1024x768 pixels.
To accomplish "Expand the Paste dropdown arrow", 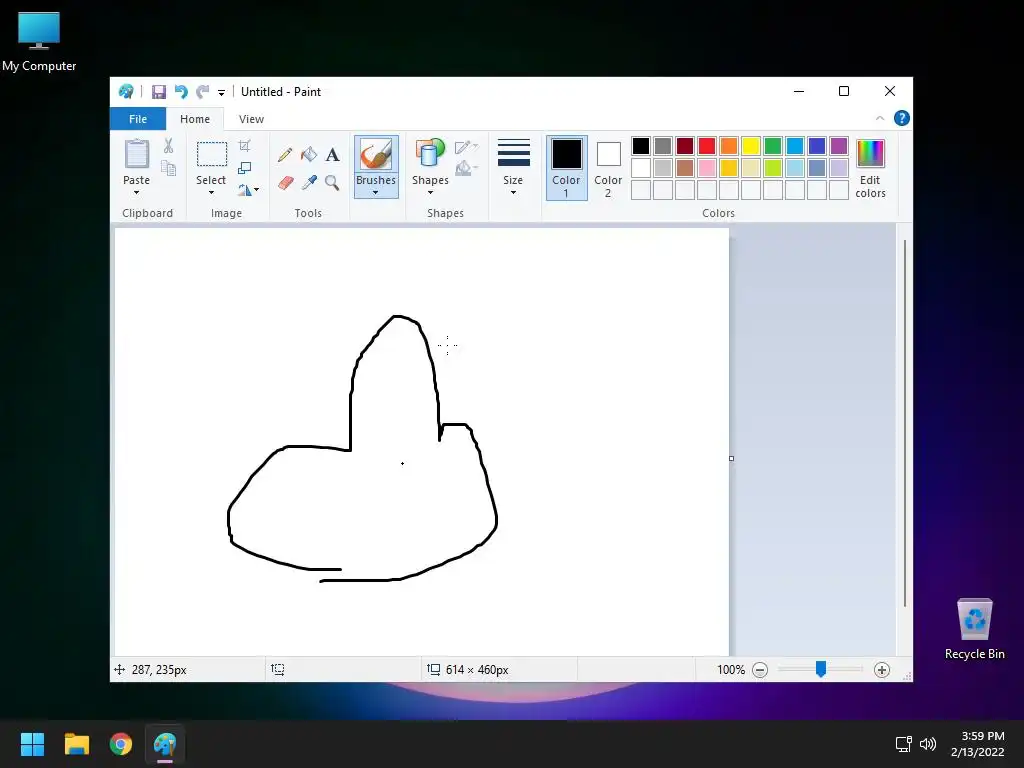I will pyautogui.click(x=136, y=193).
